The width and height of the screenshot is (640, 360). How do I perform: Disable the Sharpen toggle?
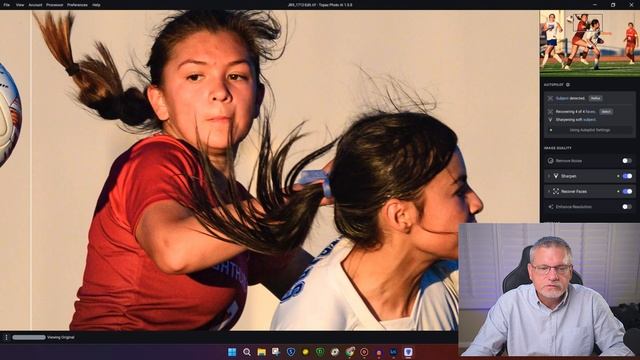[x=627, y=176]
